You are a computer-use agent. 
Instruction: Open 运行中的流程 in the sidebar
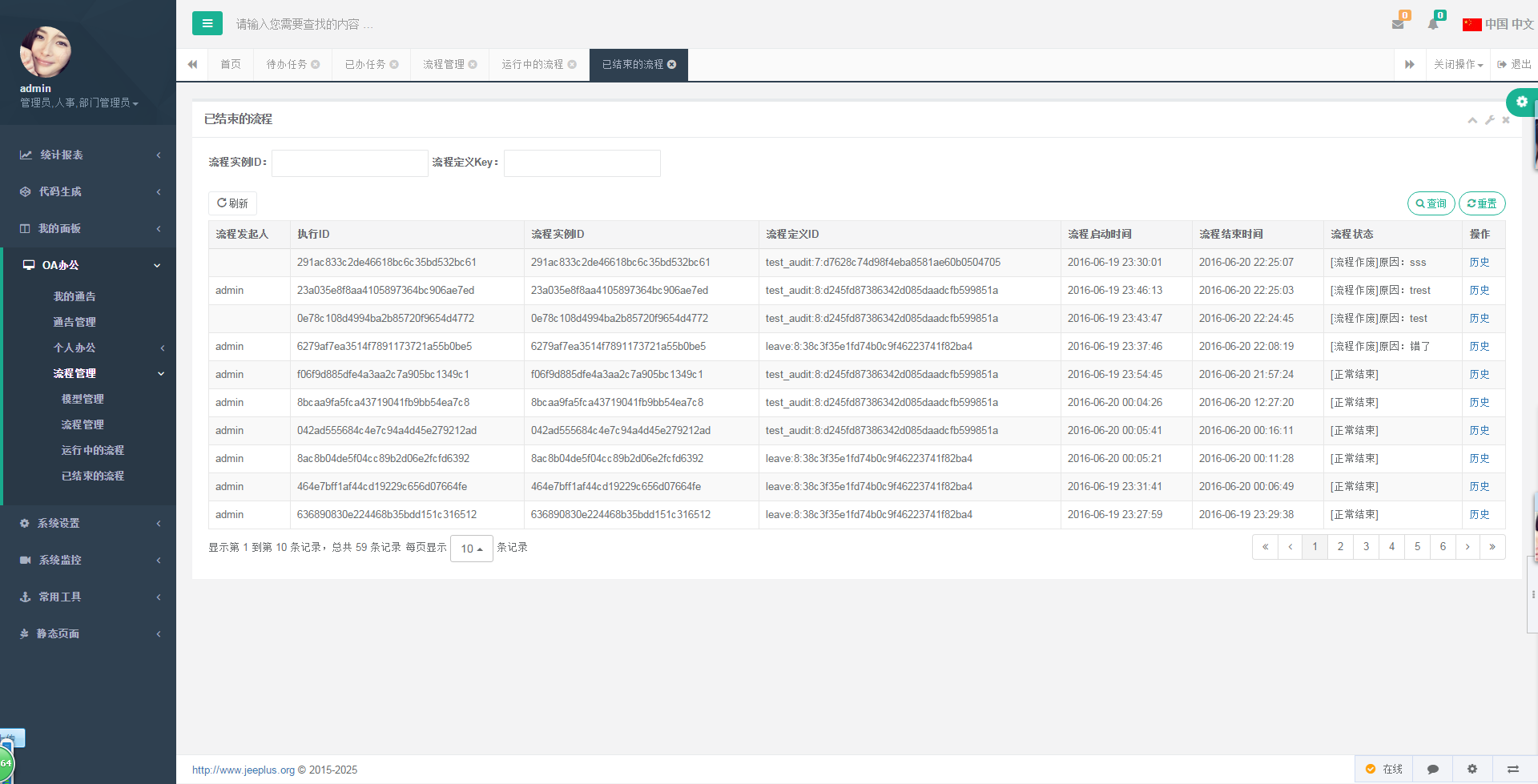(x=93, y=450)
